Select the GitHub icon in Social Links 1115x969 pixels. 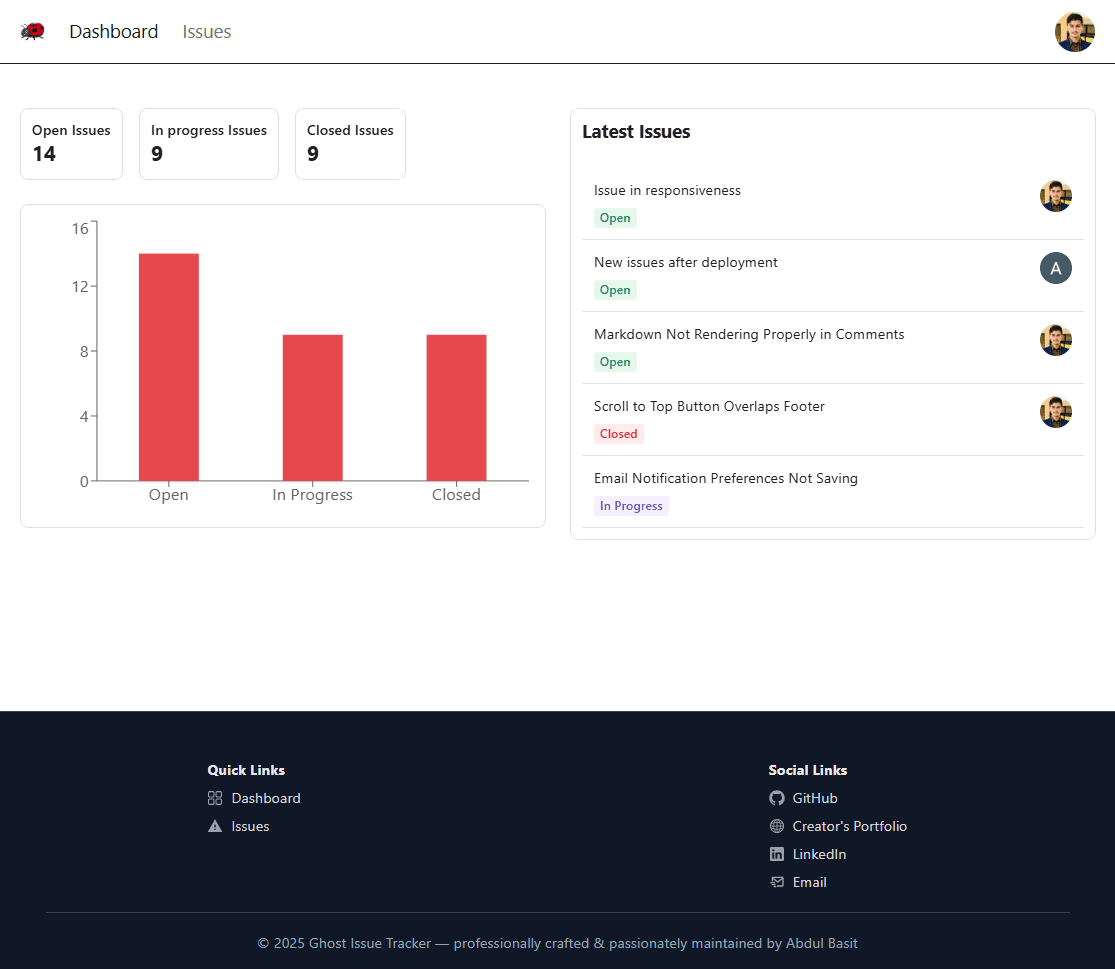pyautogui.click(x=777, y=798)
